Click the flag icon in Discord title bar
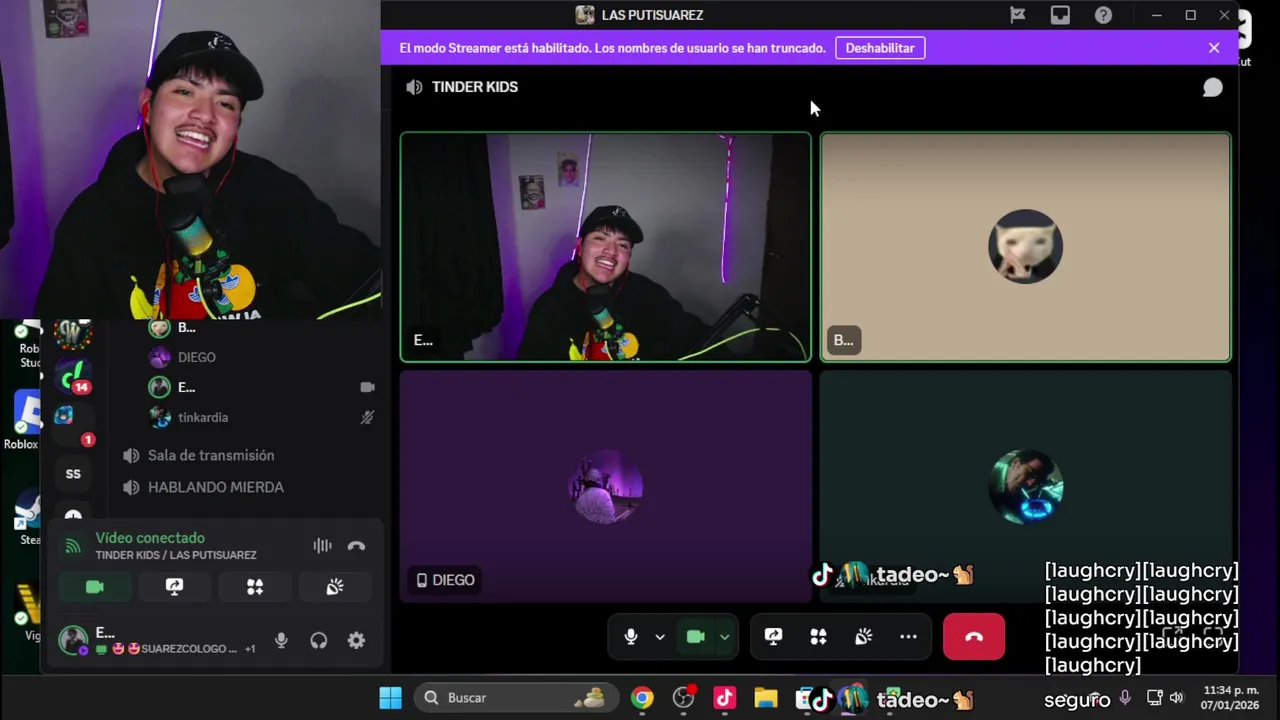Image resolution: width=1280 pixels, height=720 pixels. pyautogui.click(x=1017, y=15)
